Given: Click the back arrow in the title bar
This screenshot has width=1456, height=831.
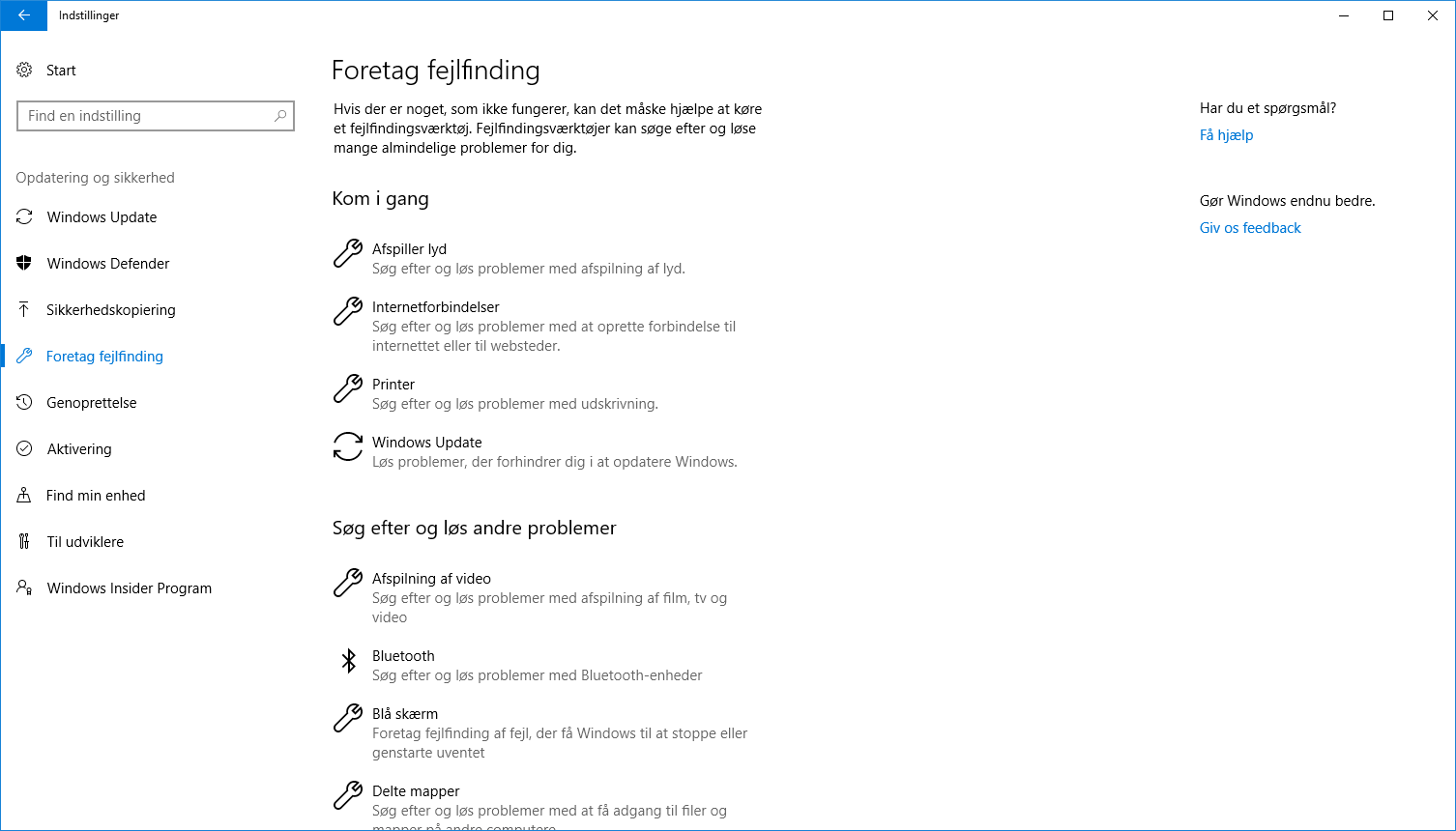Looking at the screenshot, I should point(23,15).
